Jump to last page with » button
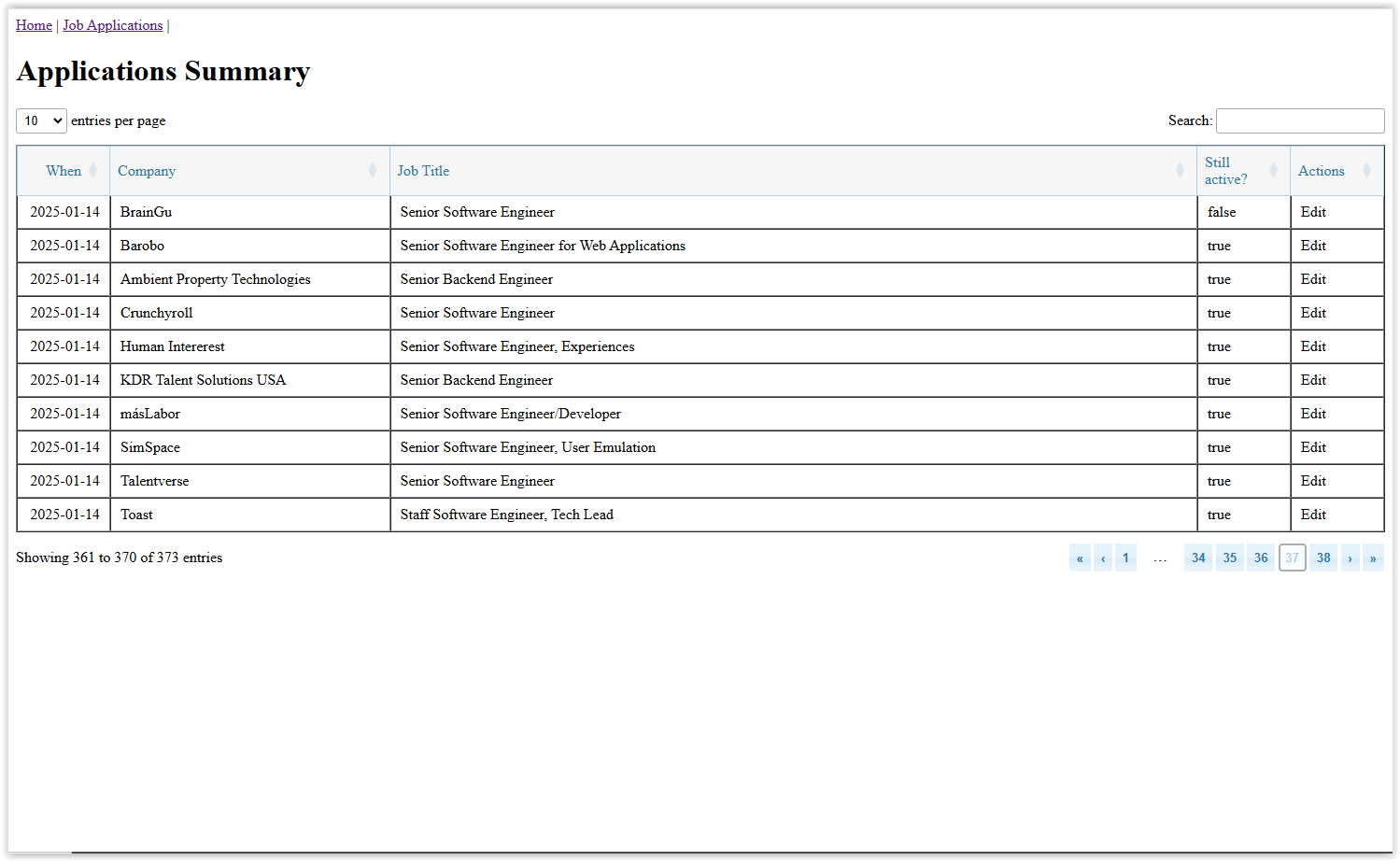1400x861 pixels. pos(1373,558)
